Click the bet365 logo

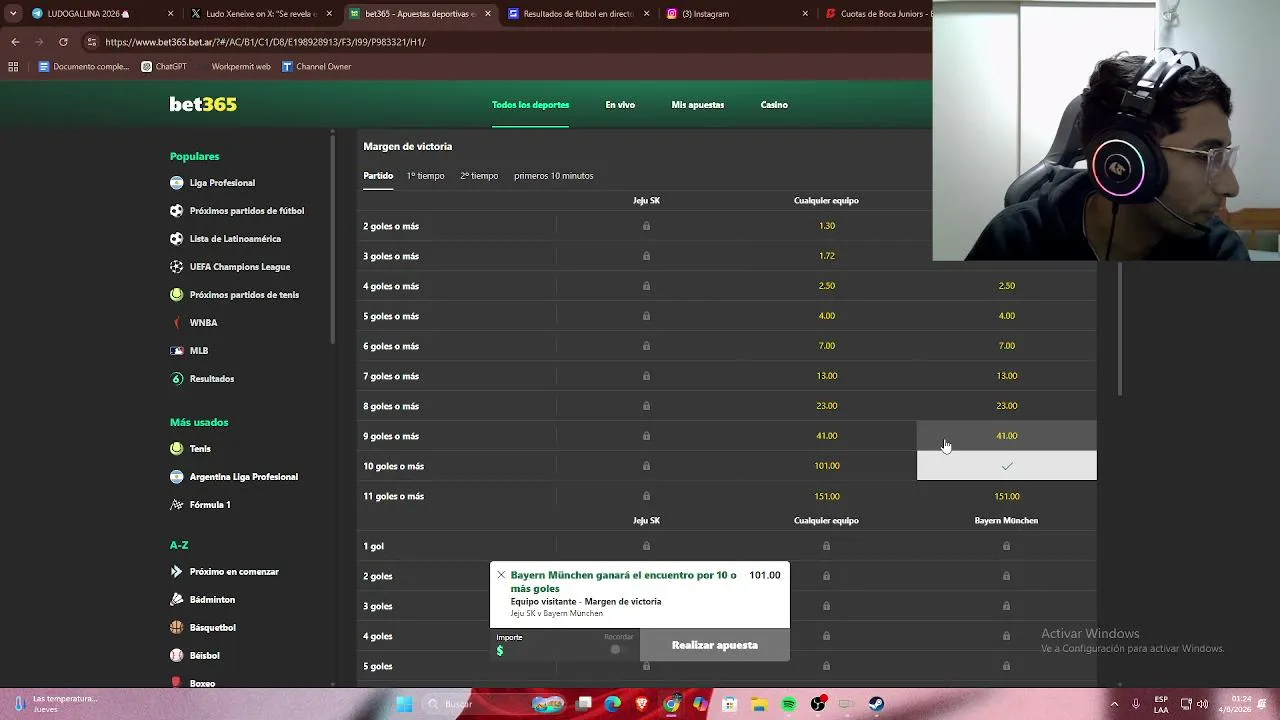203,104
